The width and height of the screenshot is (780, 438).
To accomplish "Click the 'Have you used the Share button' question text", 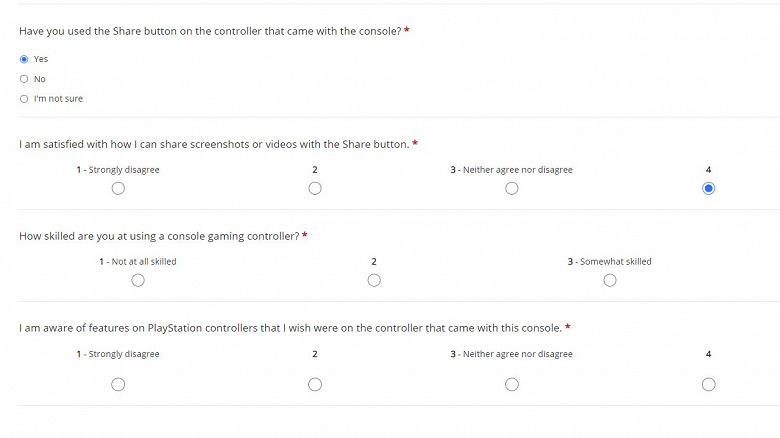I will (x=210, y=32).
